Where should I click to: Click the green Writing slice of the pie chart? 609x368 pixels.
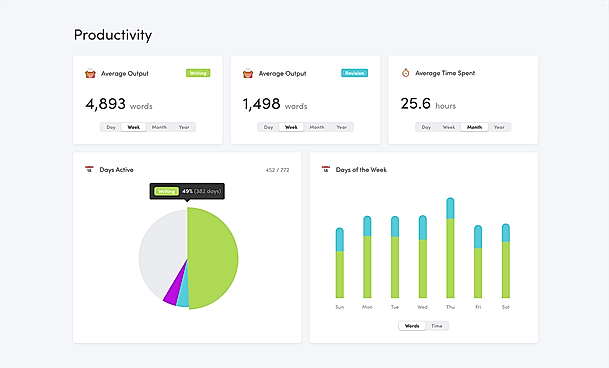213,258
